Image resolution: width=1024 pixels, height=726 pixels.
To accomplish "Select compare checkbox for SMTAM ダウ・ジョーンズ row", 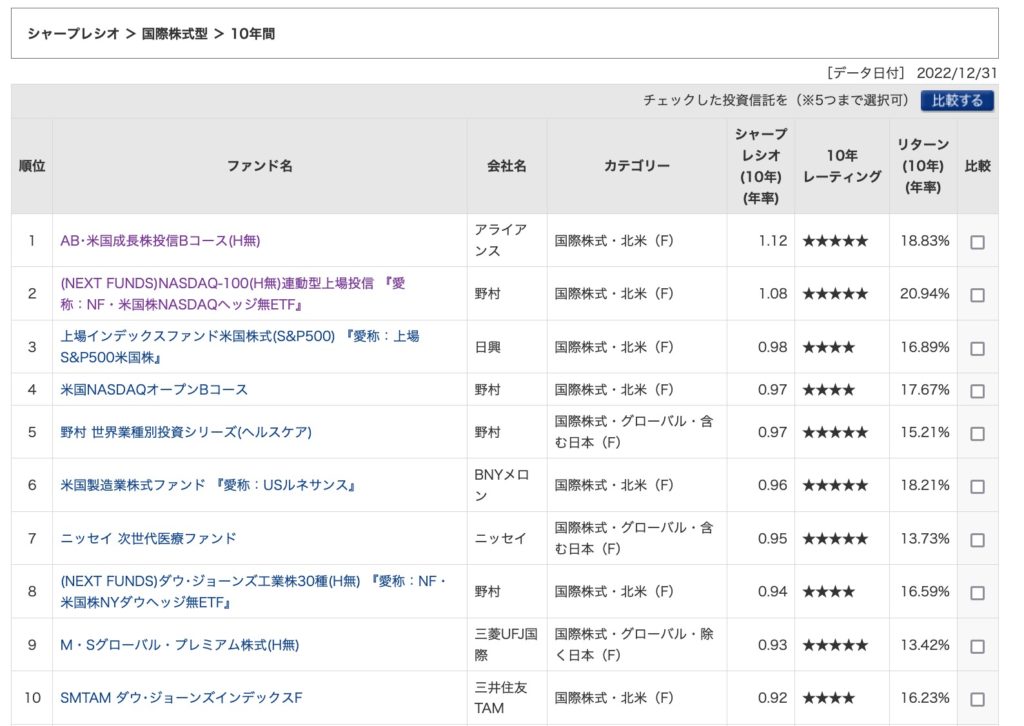I will (977, 698).
